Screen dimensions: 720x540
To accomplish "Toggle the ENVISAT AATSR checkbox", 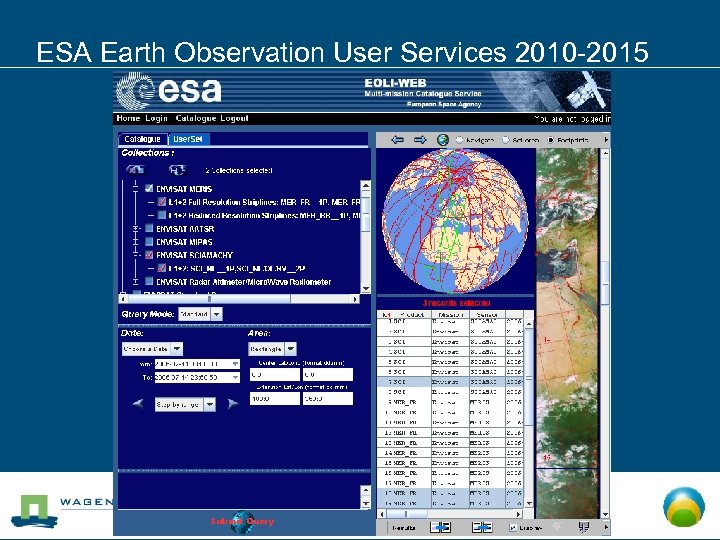I will pos(149,228).
